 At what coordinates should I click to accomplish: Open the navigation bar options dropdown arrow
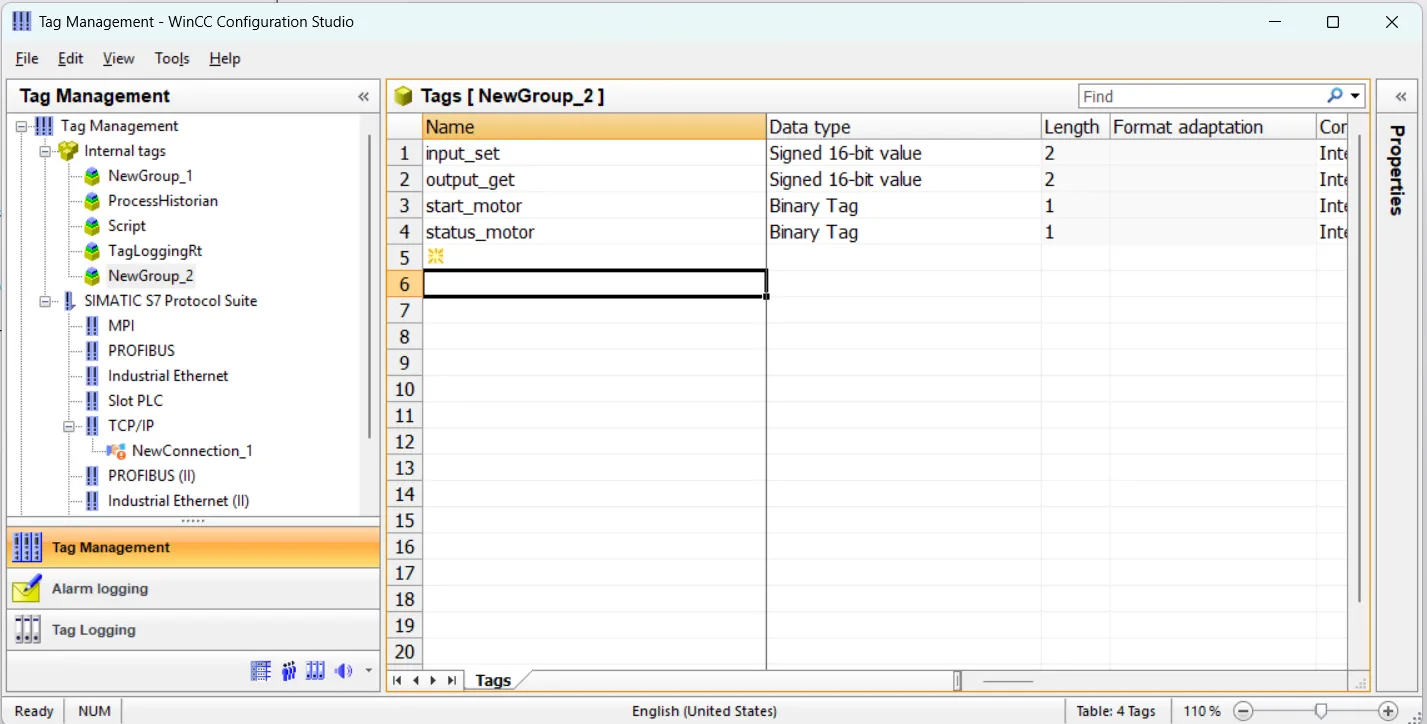[x=369, y=671]
